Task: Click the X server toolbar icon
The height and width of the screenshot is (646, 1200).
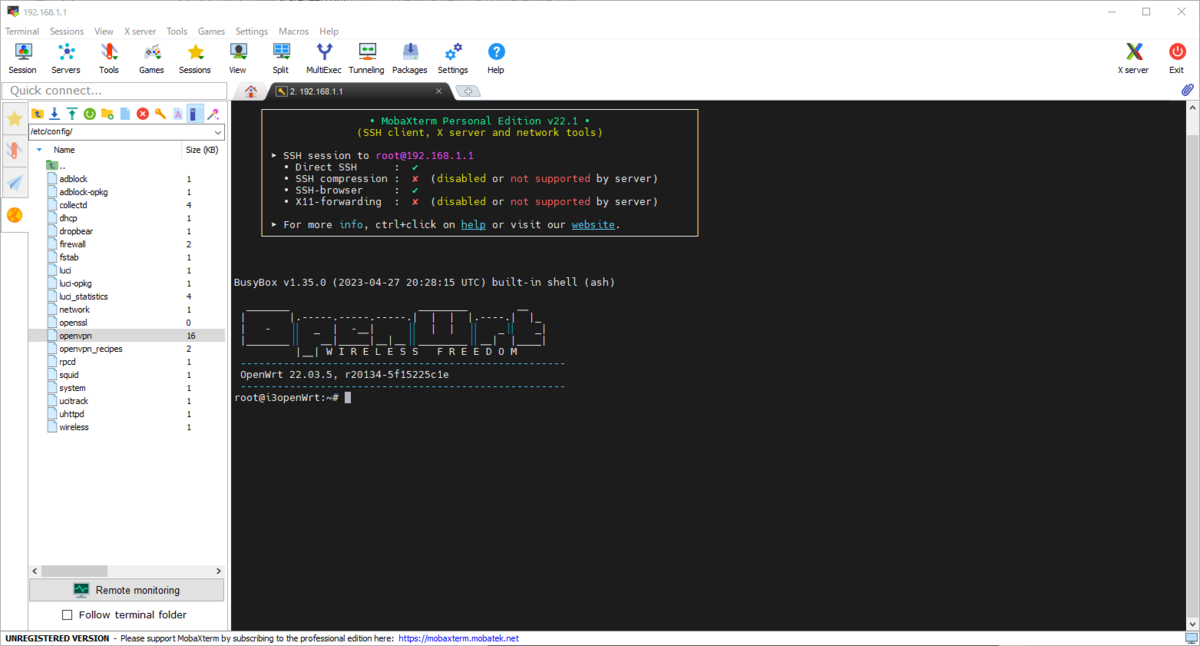Action: [x=1134, y=58]
